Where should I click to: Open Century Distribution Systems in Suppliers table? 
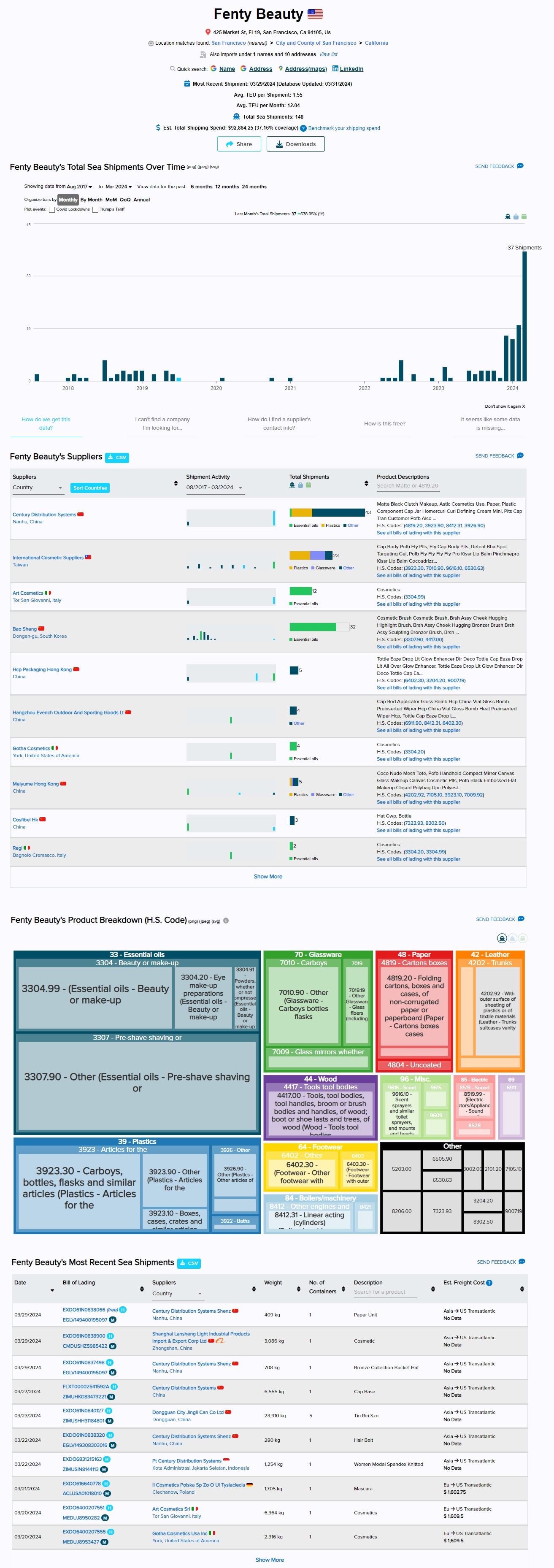44,515
